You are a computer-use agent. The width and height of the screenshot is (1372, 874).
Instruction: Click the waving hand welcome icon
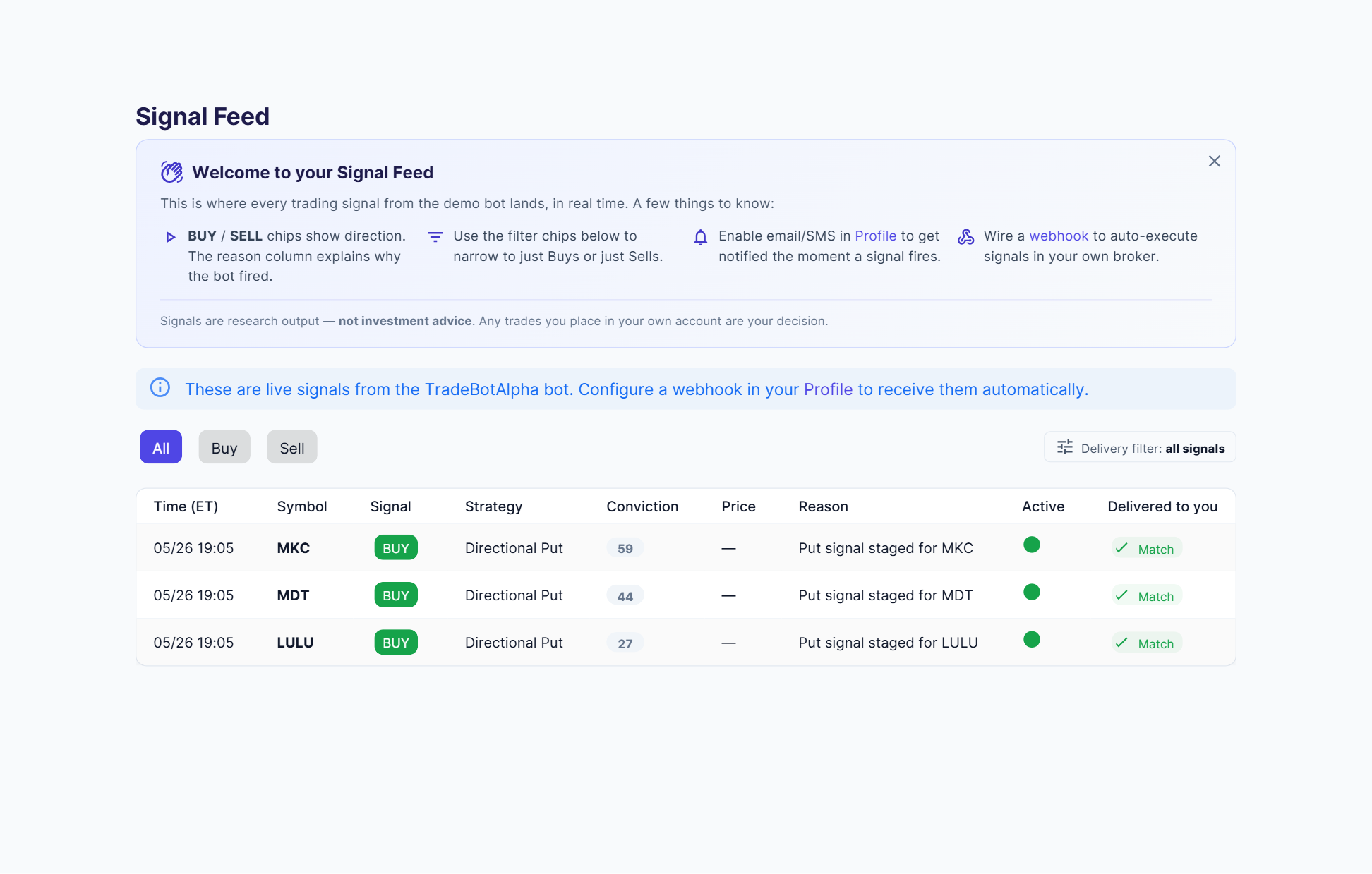pos(171,172)
